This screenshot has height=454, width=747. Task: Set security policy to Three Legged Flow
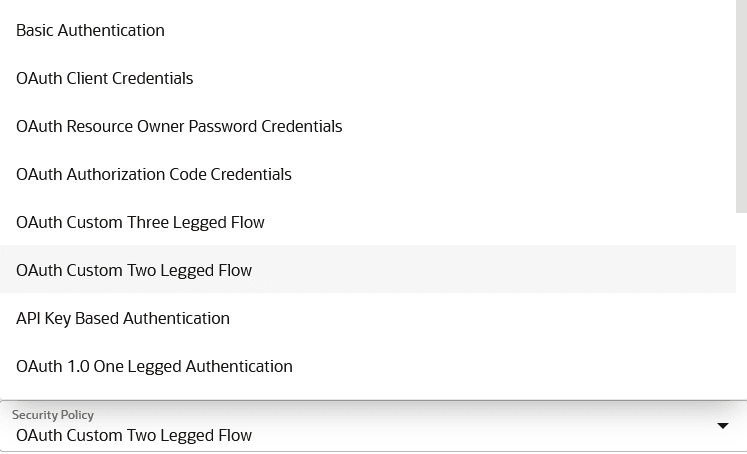[368, 222]
